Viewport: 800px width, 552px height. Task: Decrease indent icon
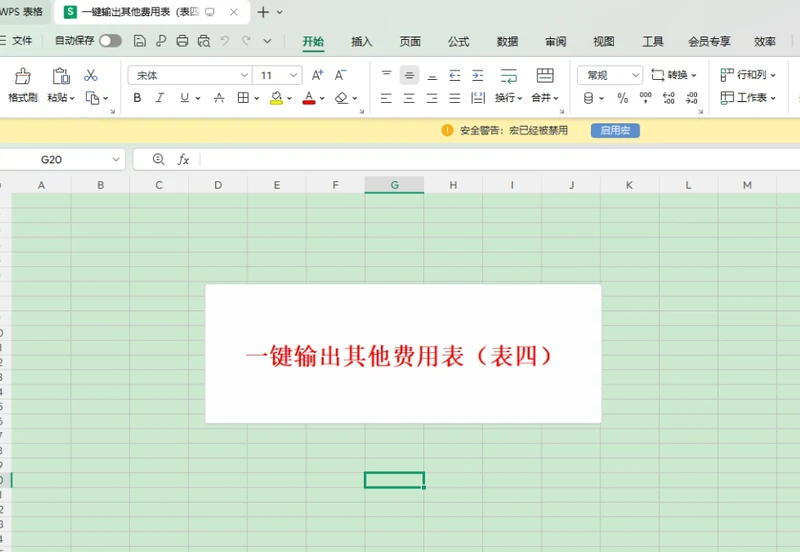(x=455, y=76)
